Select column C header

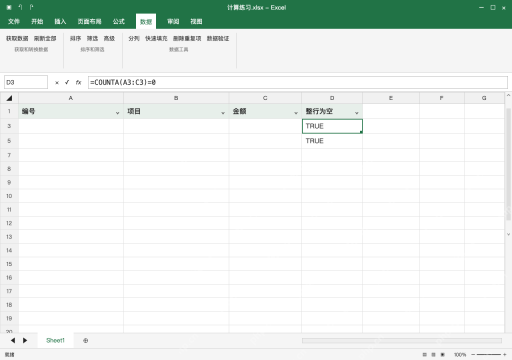click(265, 98)
